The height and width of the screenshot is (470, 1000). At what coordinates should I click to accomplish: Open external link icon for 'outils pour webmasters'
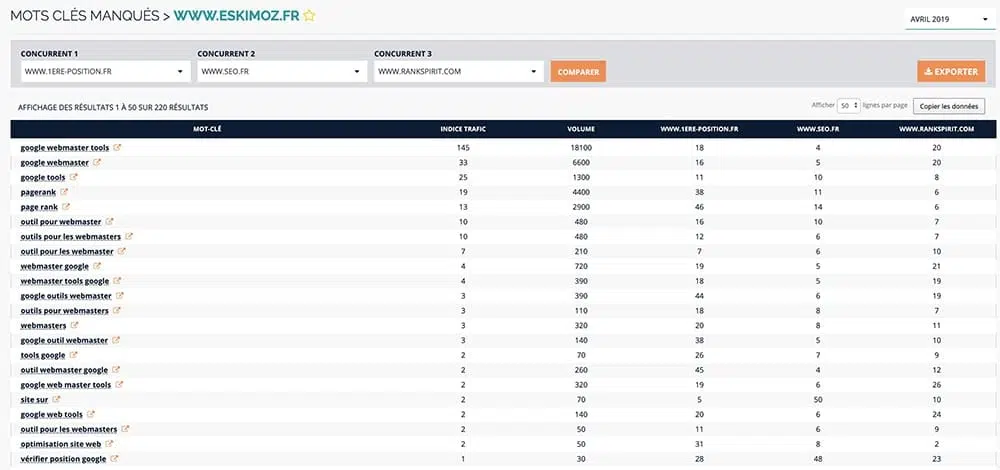click(117, 311)
